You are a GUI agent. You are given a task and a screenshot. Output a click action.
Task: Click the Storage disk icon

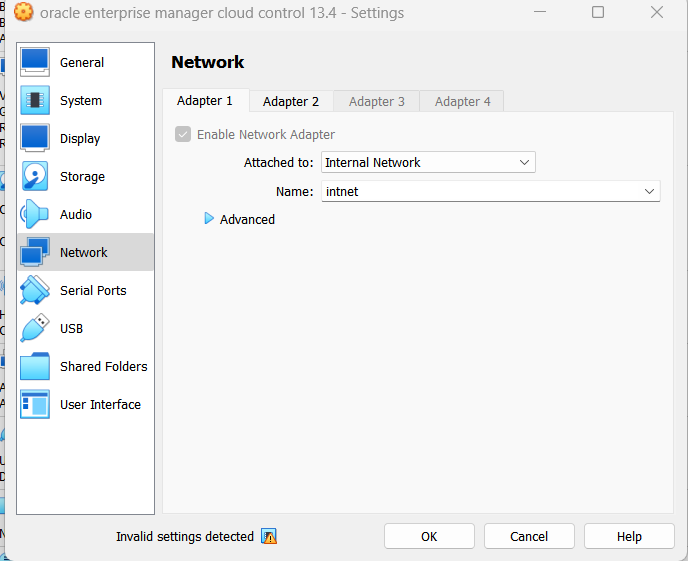[x=35, y=176]
